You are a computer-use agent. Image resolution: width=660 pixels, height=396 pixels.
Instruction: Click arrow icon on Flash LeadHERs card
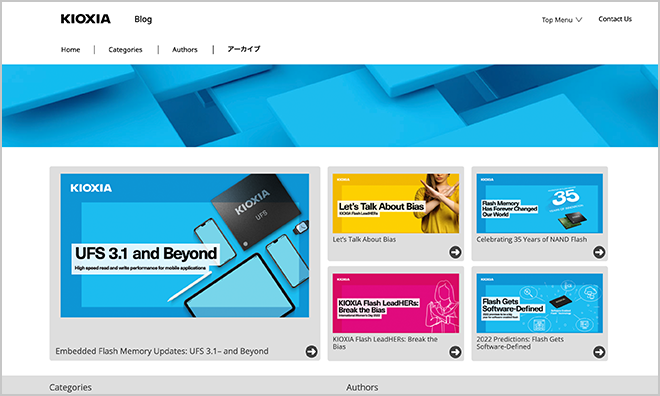point(455,352)
